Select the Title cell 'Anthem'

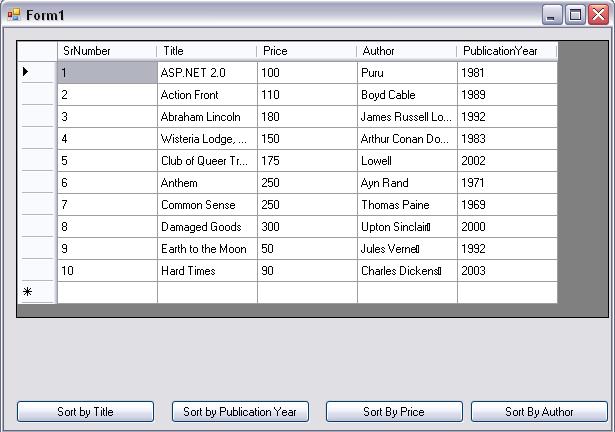tap(207, 182)
